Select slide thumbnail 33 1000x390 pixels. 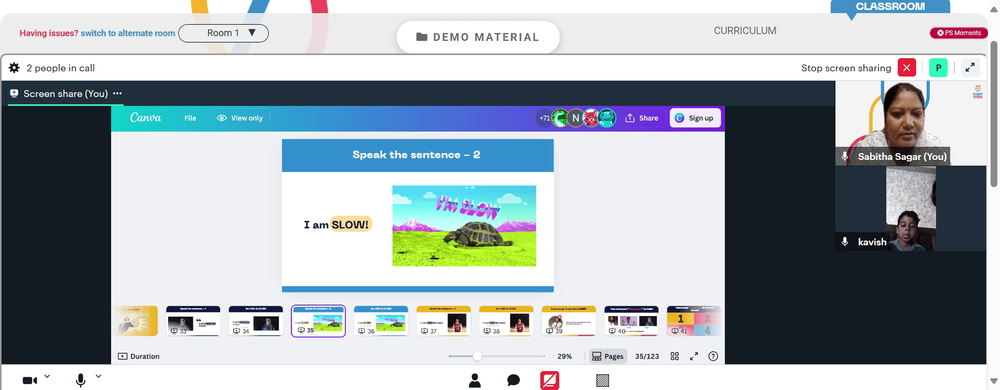[193, 321]
